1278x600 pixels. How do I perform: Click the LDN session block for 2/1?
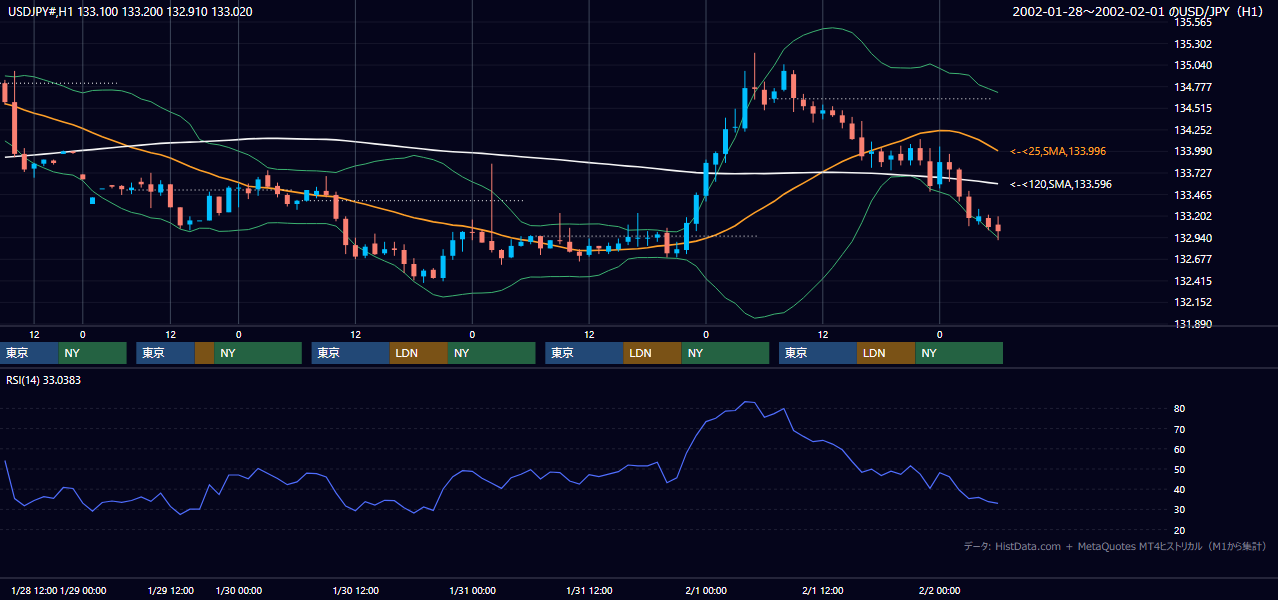(886, 353)
